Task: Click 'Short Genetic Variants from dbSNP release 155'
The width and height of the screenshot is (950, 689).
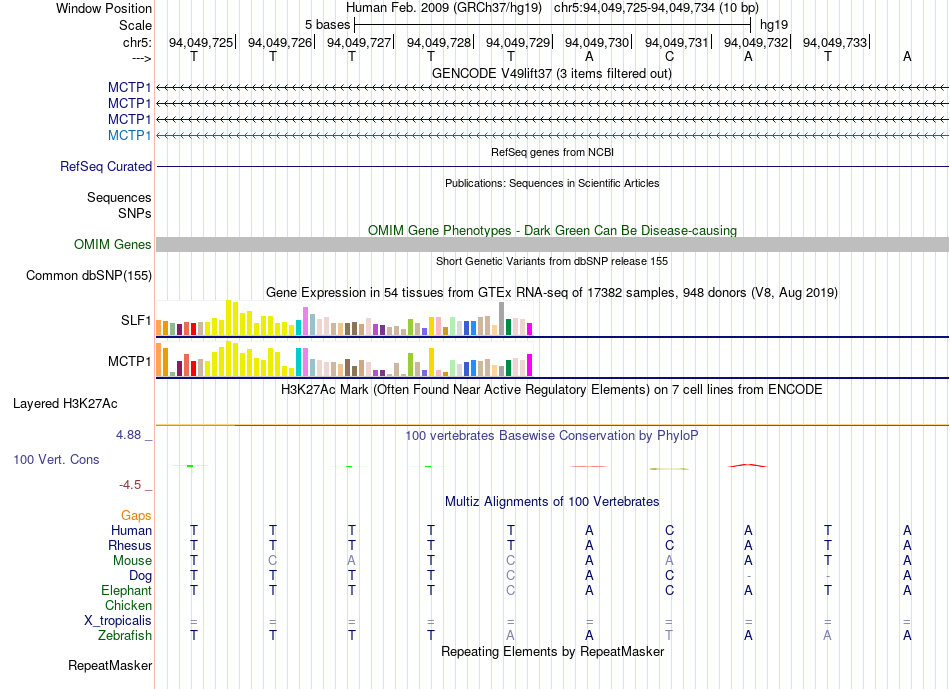Action: tap(552, 261)
